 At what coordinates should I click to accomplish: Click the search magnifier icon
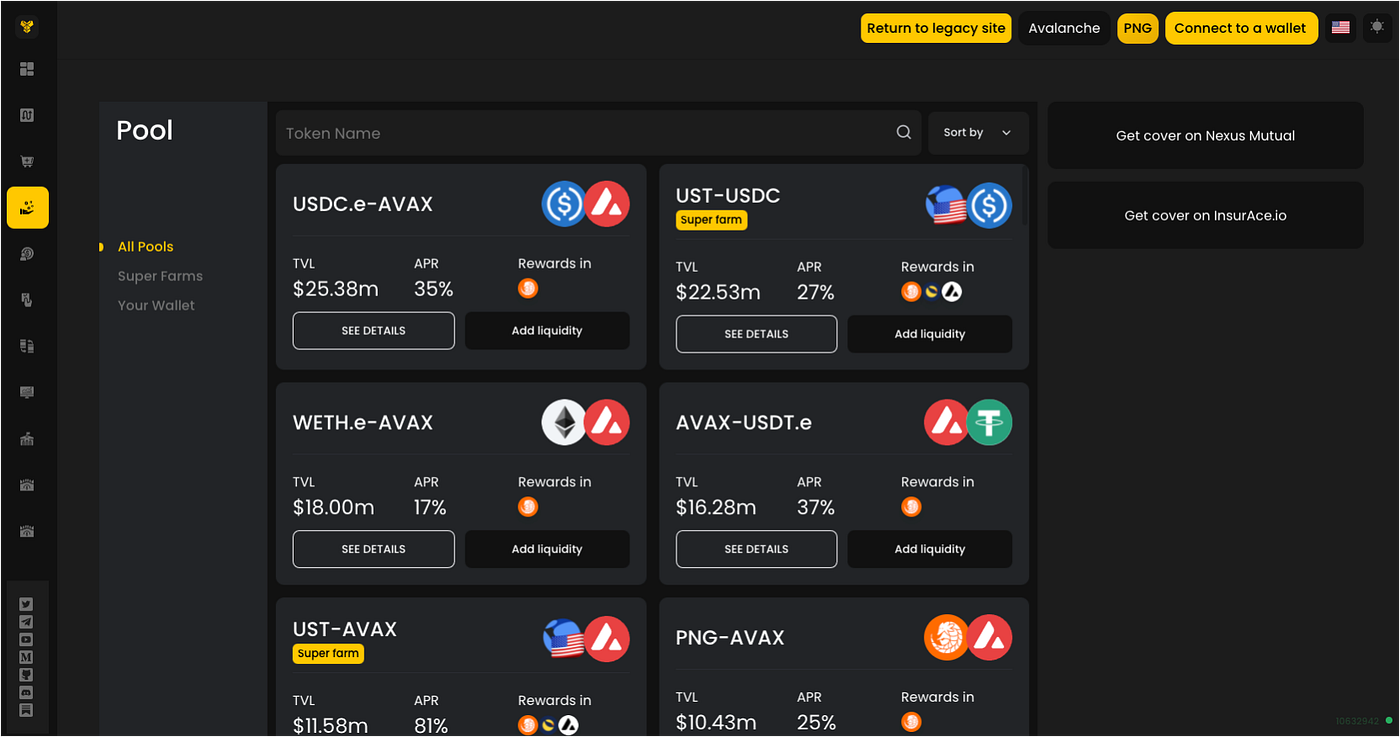903,132
